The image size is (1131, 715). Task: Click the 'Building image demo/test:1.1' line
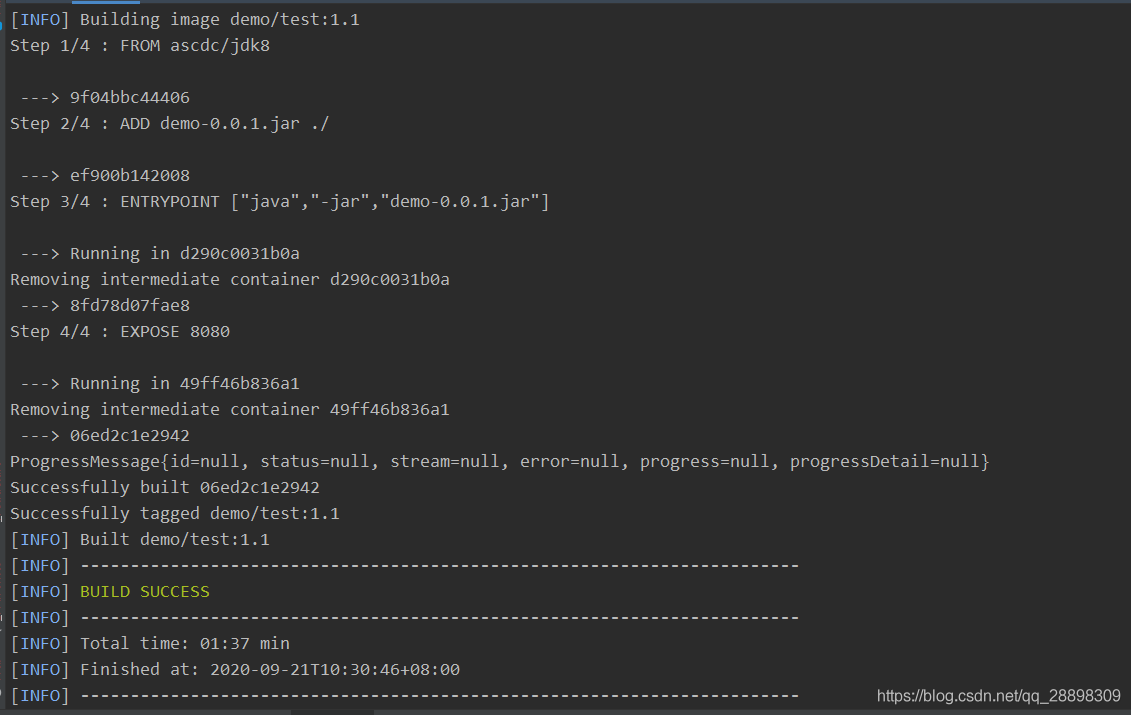[185, 20]
